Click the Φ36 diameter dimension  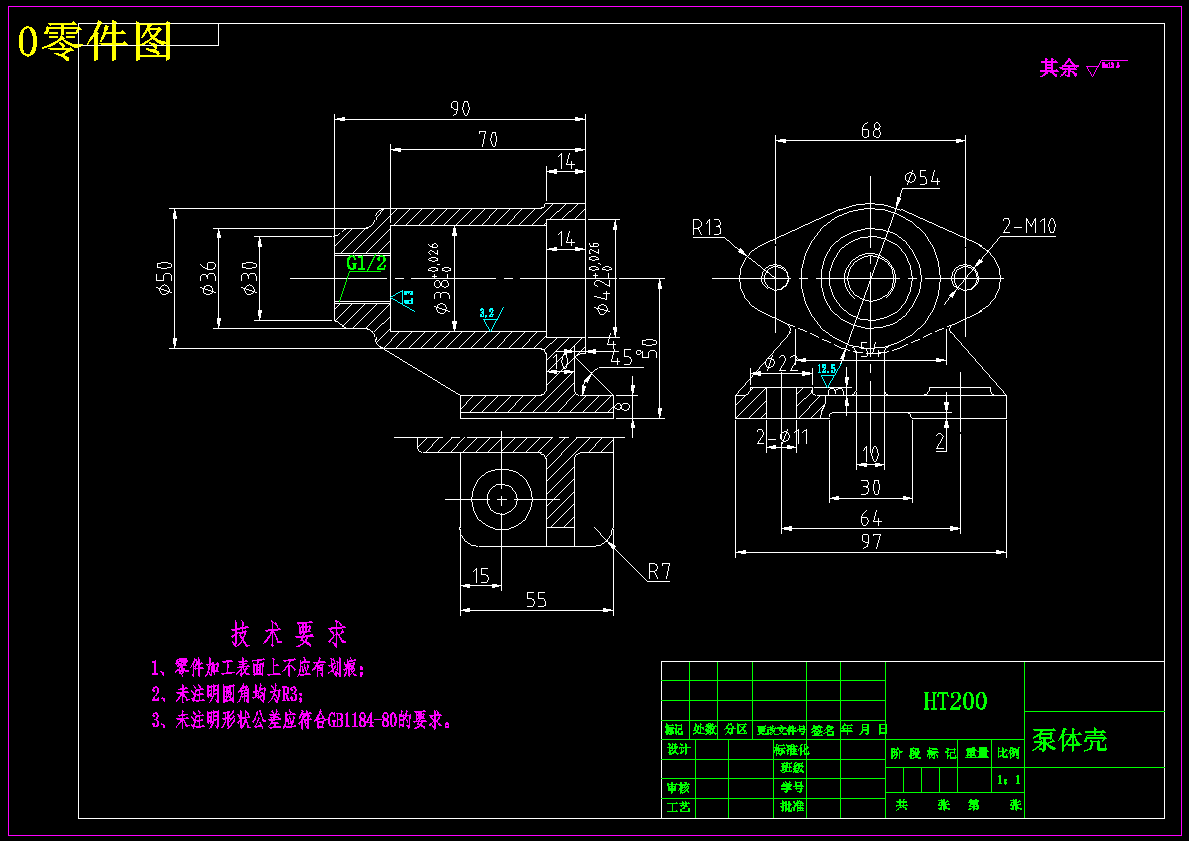coord(208,278)
